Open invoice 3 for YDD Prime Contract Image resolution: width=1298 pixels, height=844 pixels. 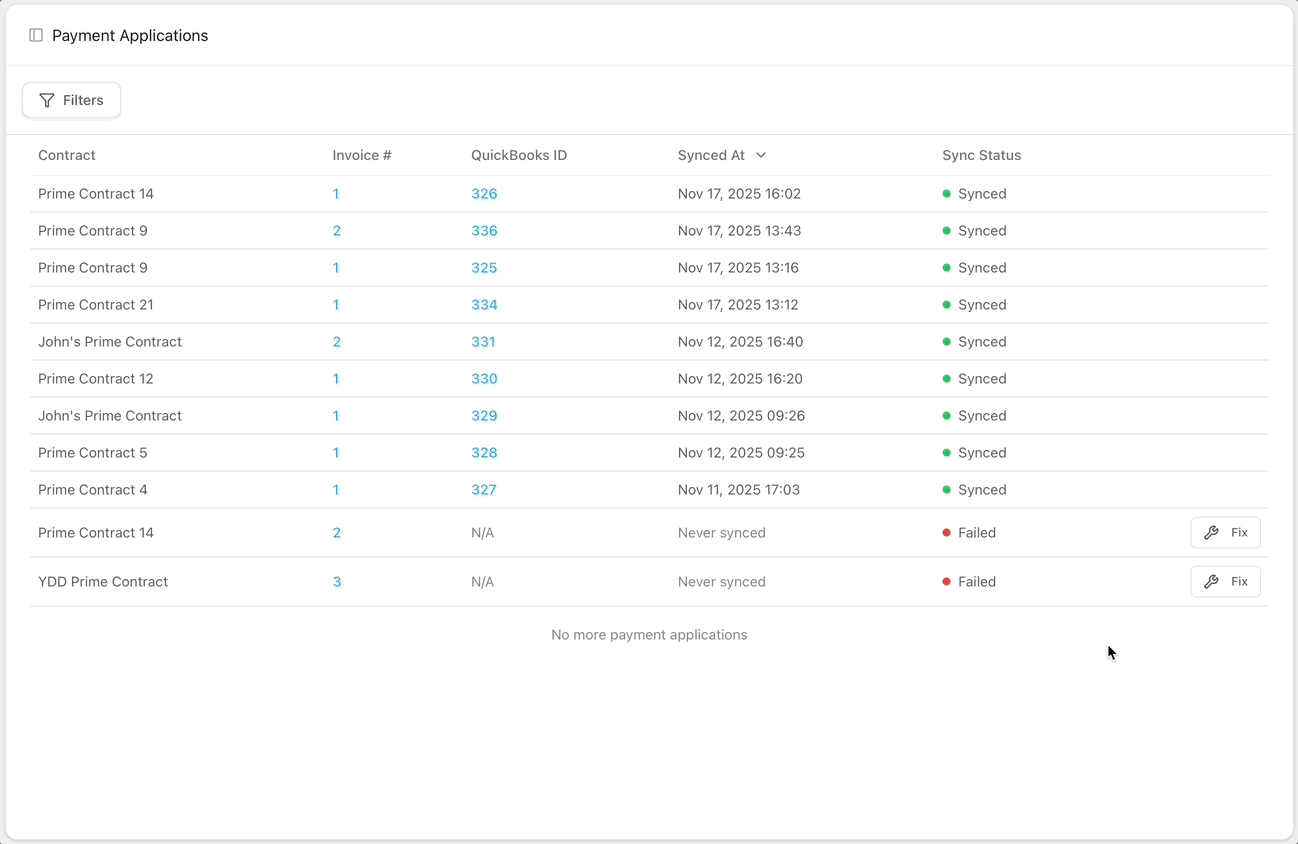[337, 582]
